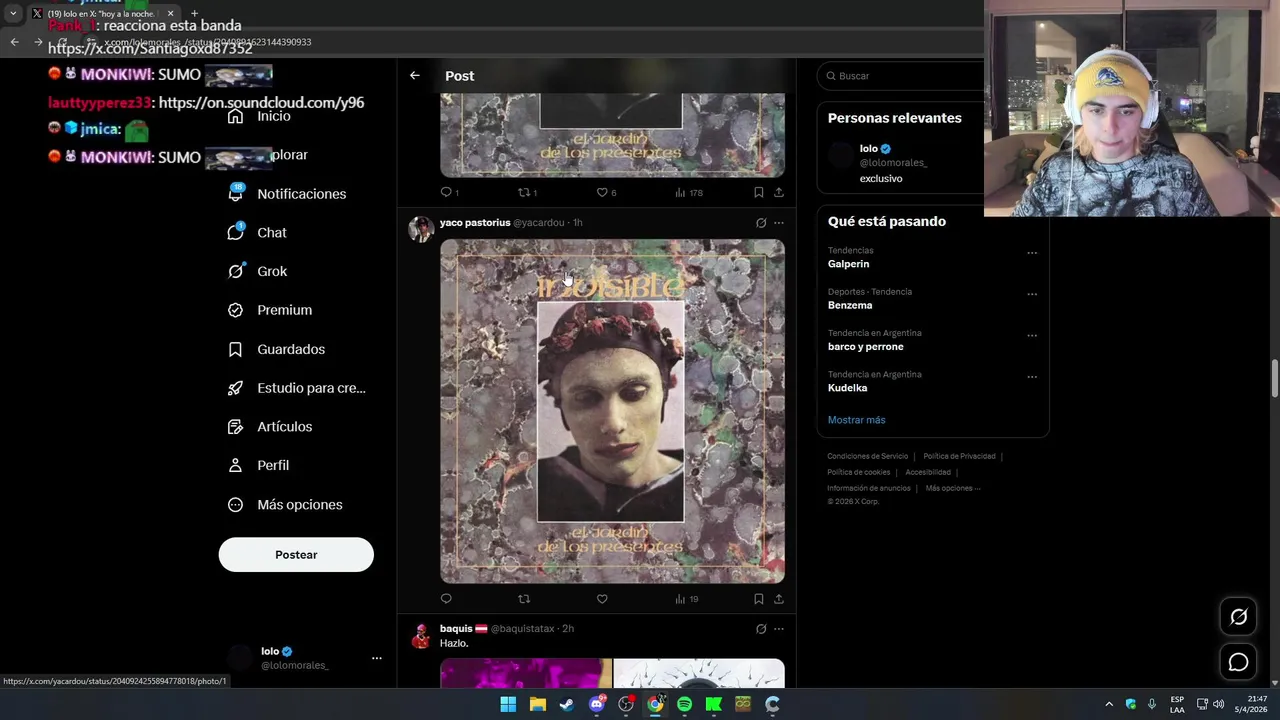Like the top post with 6 likes

tap(606, 192)
